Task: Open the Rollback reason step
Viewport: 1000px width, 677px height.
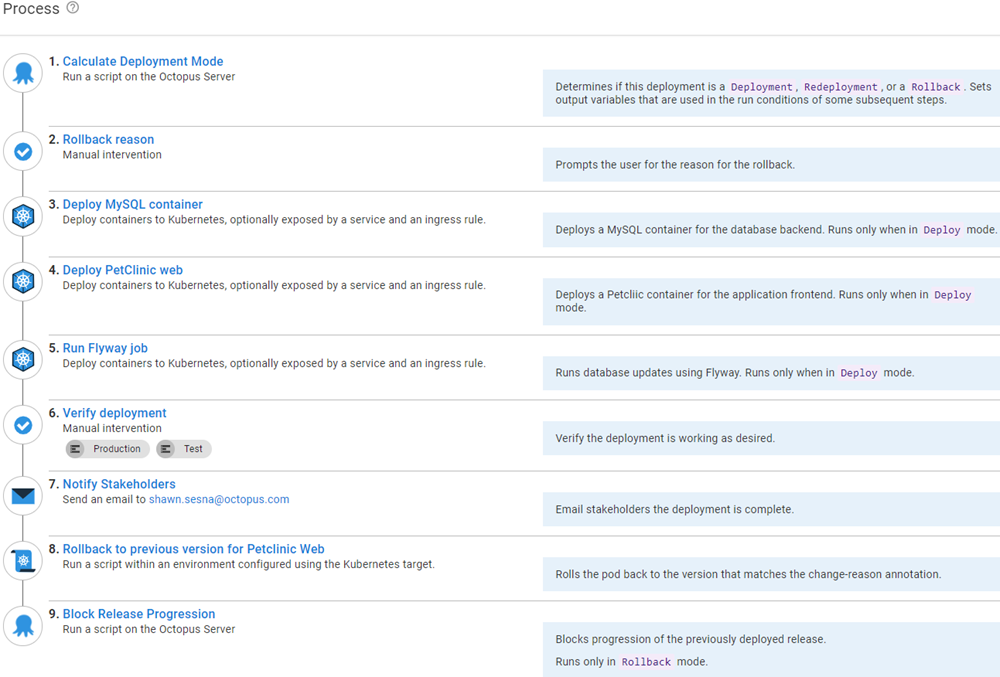Action: pyautogui.click(x=108, y=140)
